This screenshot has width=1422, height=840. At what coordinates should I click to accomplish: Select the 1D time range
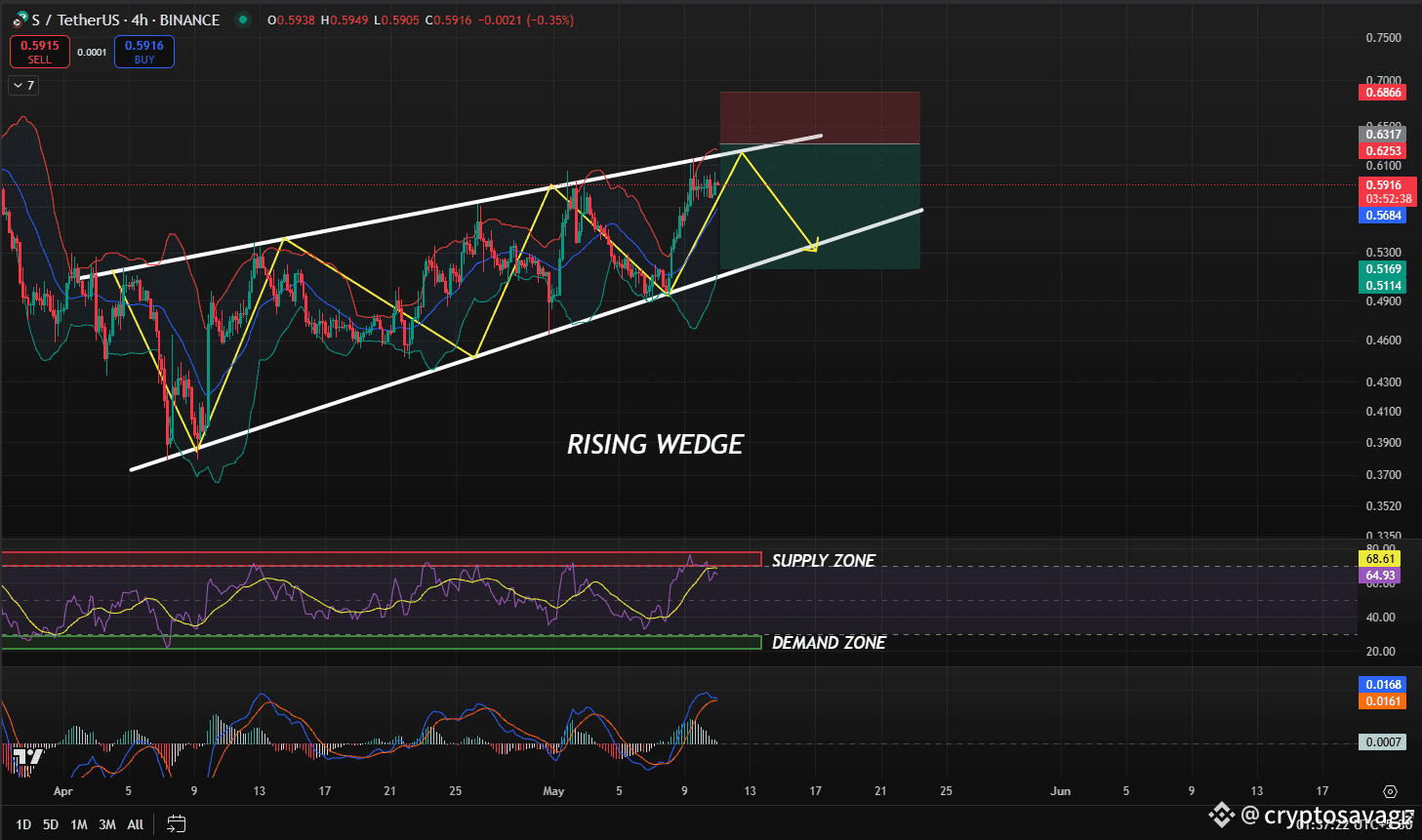[x=23, y=824]
